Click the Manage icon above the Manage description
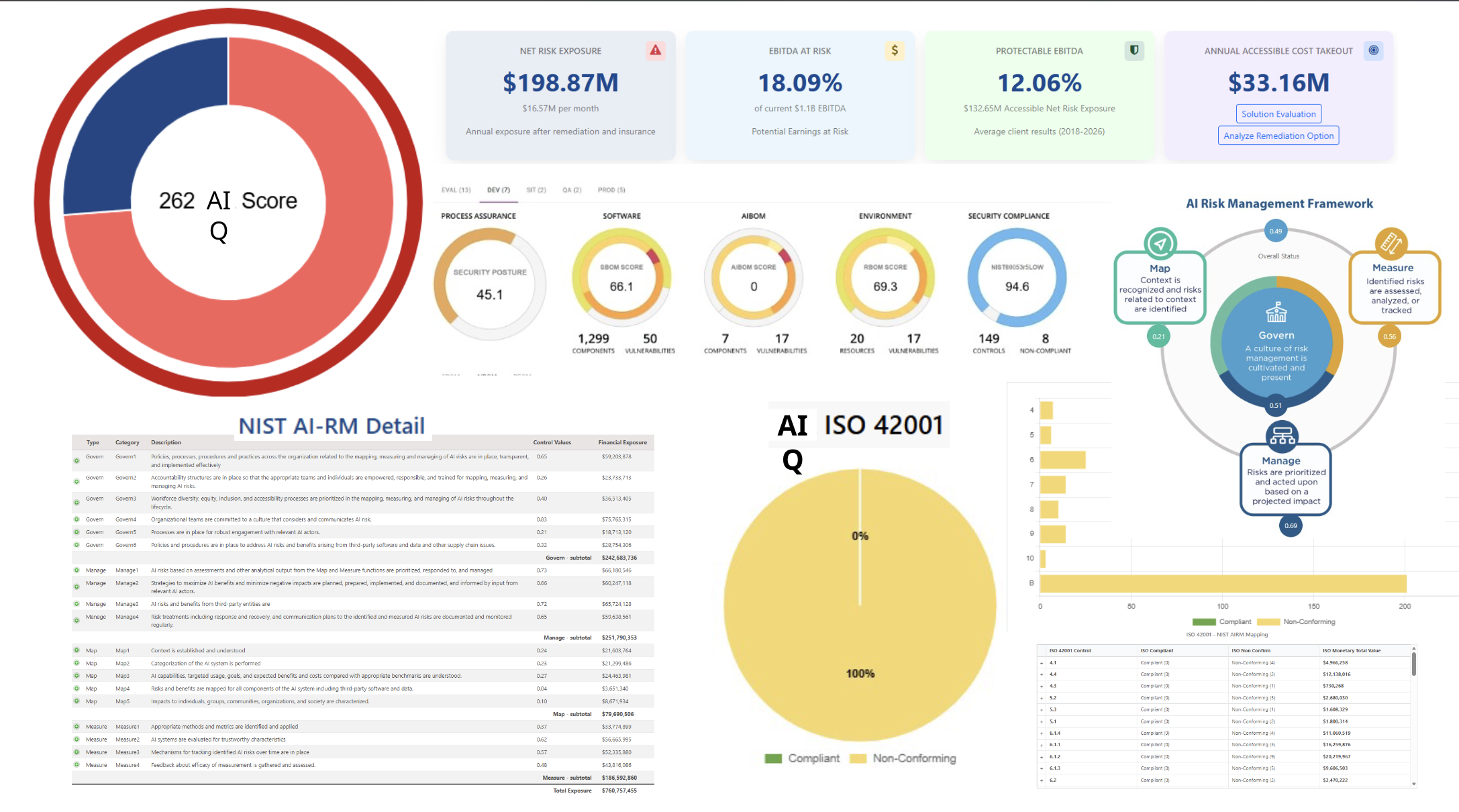The height and width of the screenshot is (812, 1459). click(1283, 436)
